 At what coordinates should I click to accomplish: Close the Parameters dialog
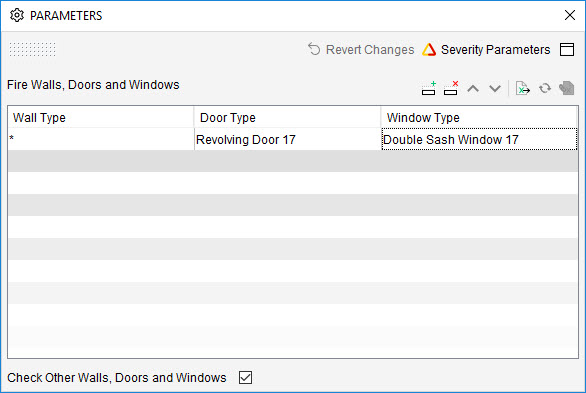tap(570, 15)
